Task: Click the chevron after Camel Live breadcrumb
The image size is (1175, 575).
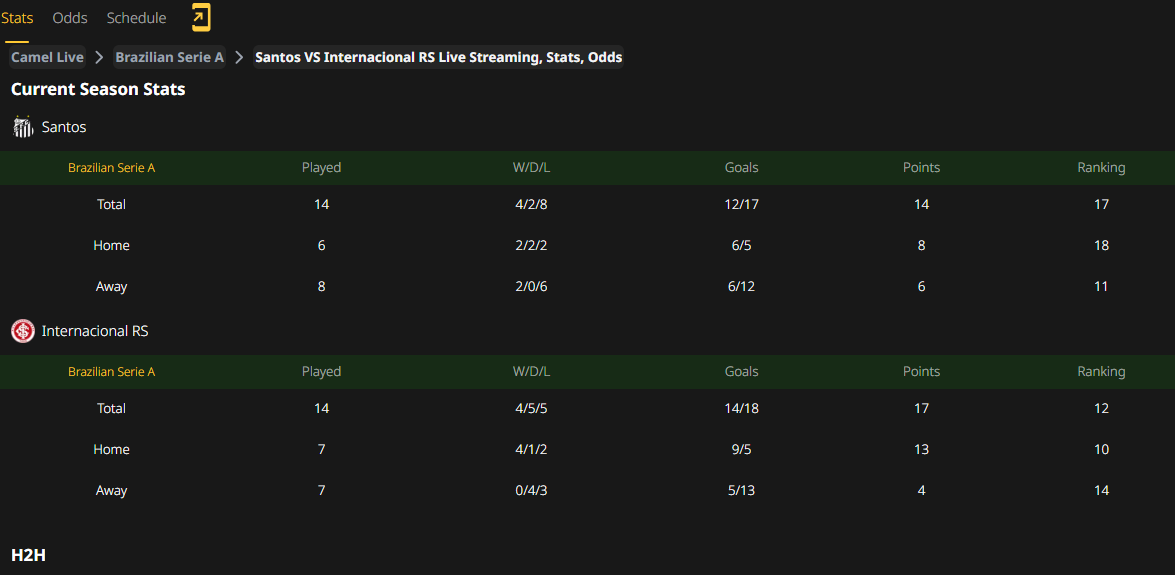Action: tap(99, 58)
